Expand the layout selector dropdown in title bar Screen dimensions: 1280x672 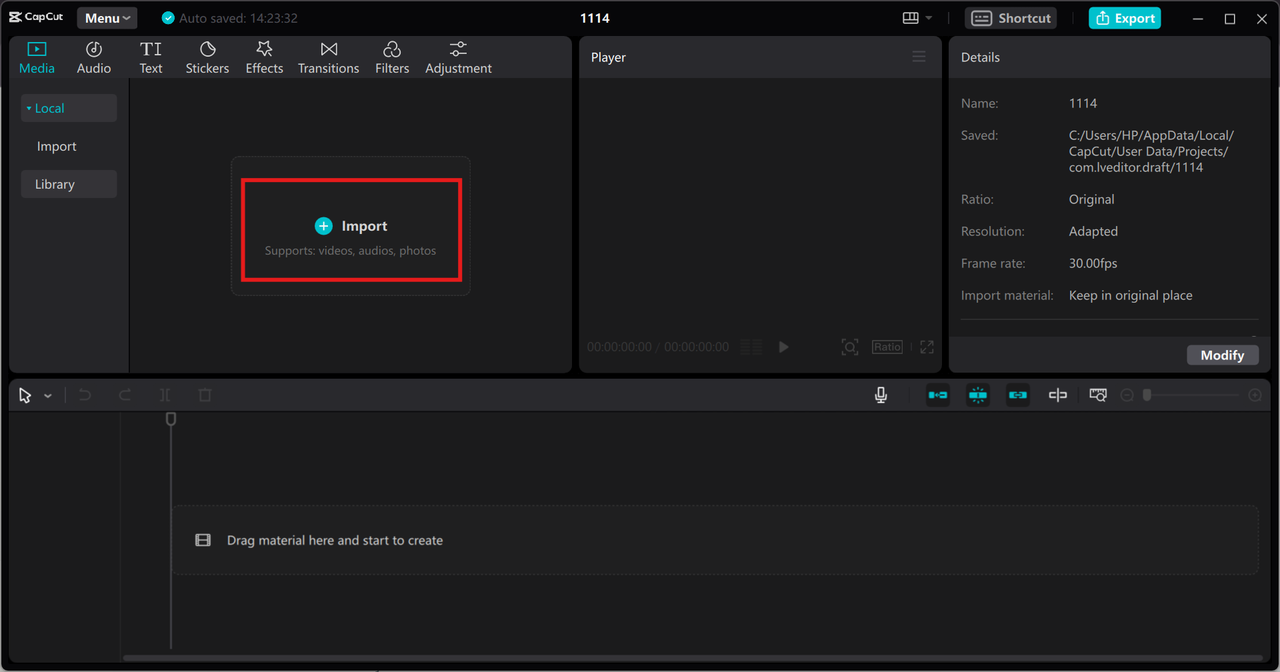pyautogui.click(x=917, y=18)
